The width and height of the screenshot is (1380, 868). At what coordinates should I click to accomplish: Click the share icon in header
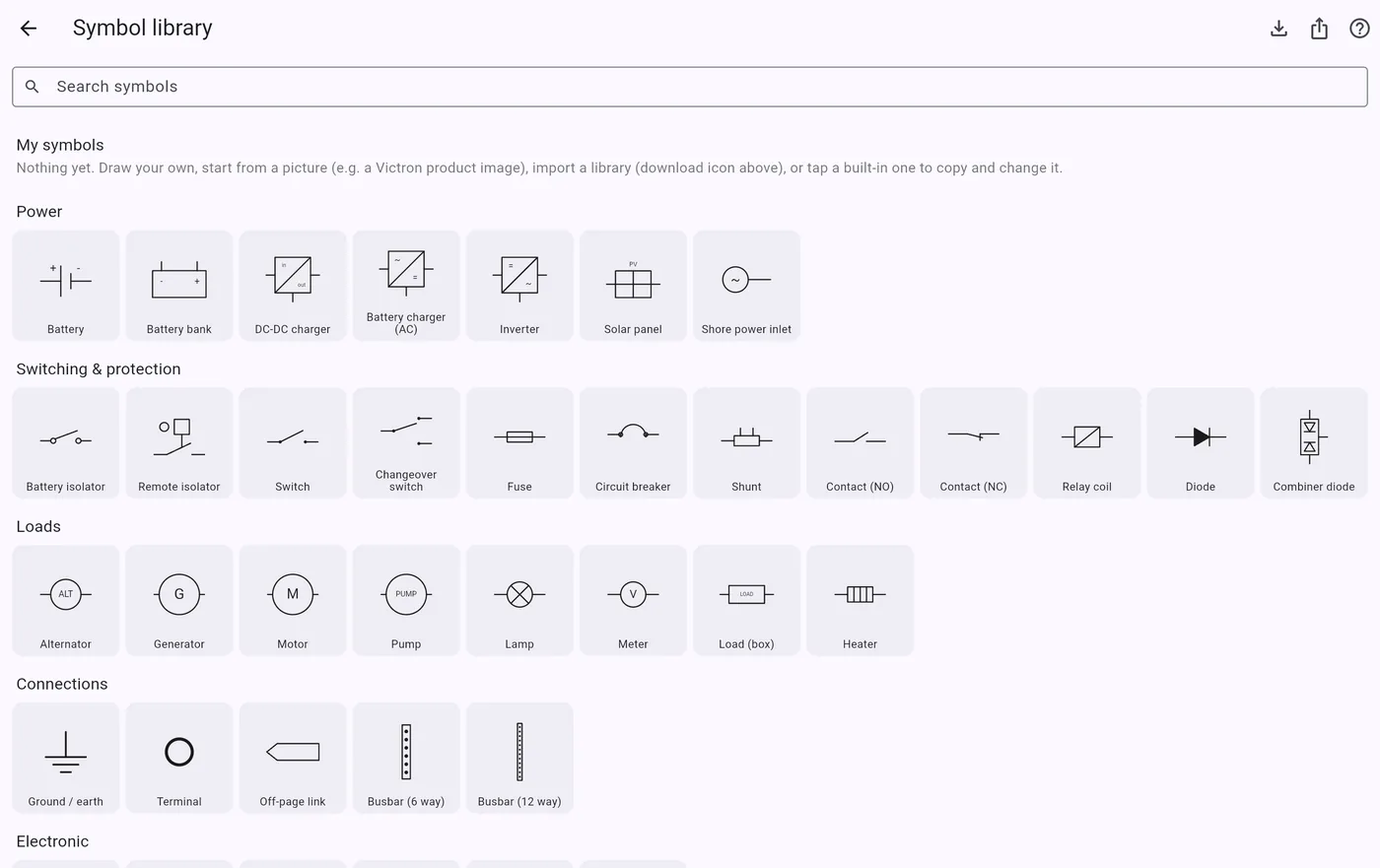[1319, 29]
